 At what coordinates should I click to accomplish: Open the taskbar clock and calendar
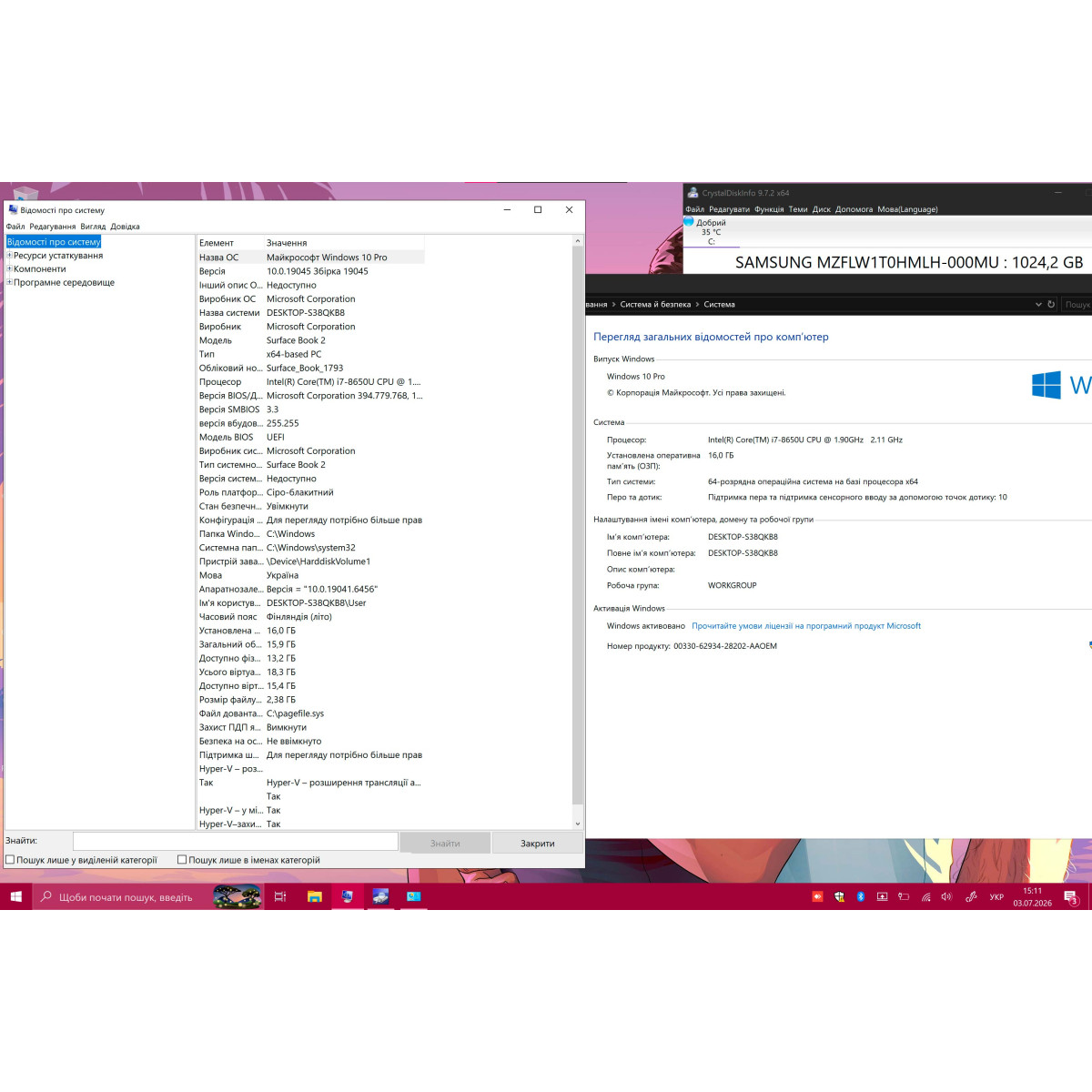1032,897
